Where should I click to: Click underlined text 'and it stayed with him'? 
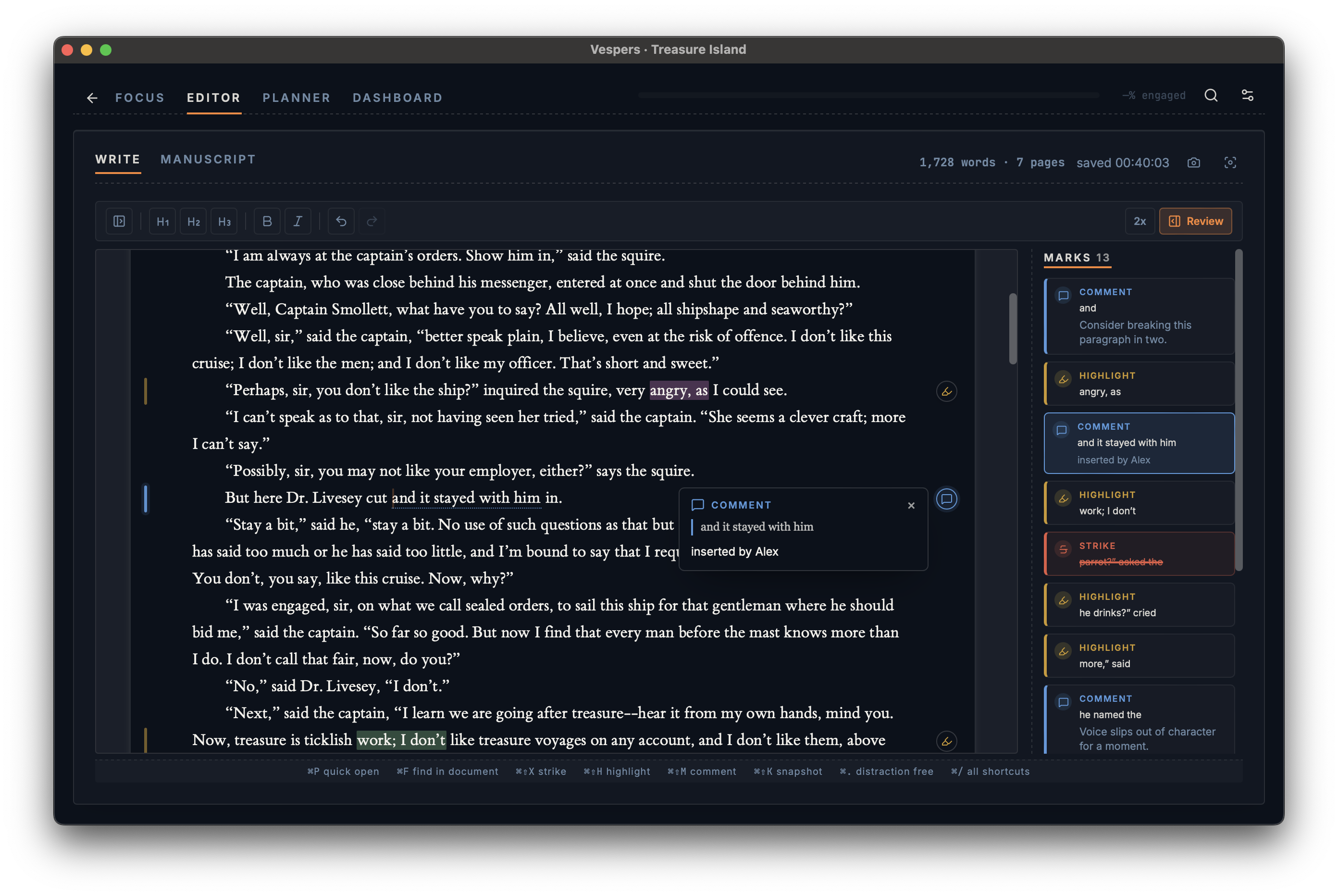pos(466,498)
